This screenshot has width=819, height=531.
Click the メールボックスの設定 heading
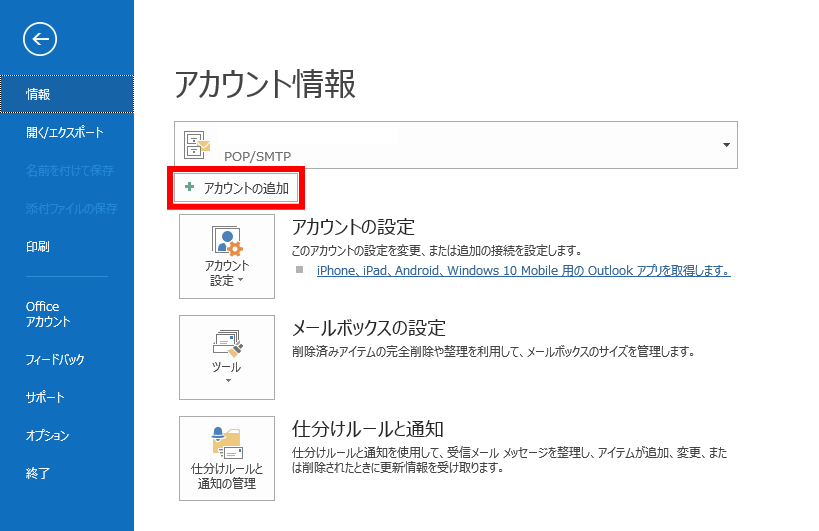[x=369, y=328]
